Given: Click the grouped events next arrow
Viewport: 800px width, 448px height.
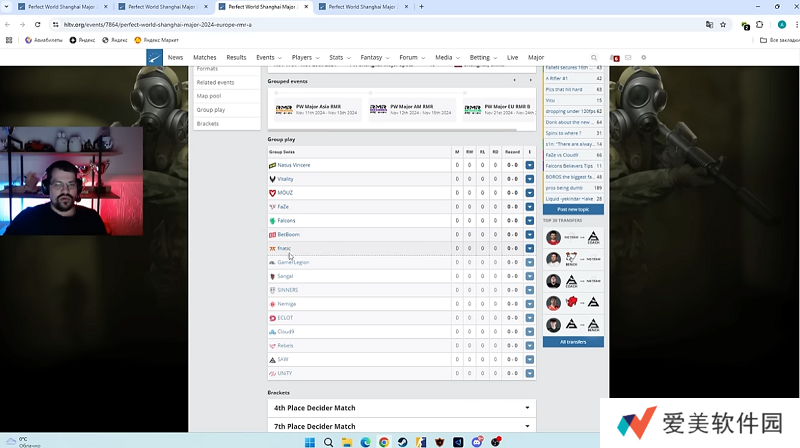Looking at the screenshot, I should [529, 81].
